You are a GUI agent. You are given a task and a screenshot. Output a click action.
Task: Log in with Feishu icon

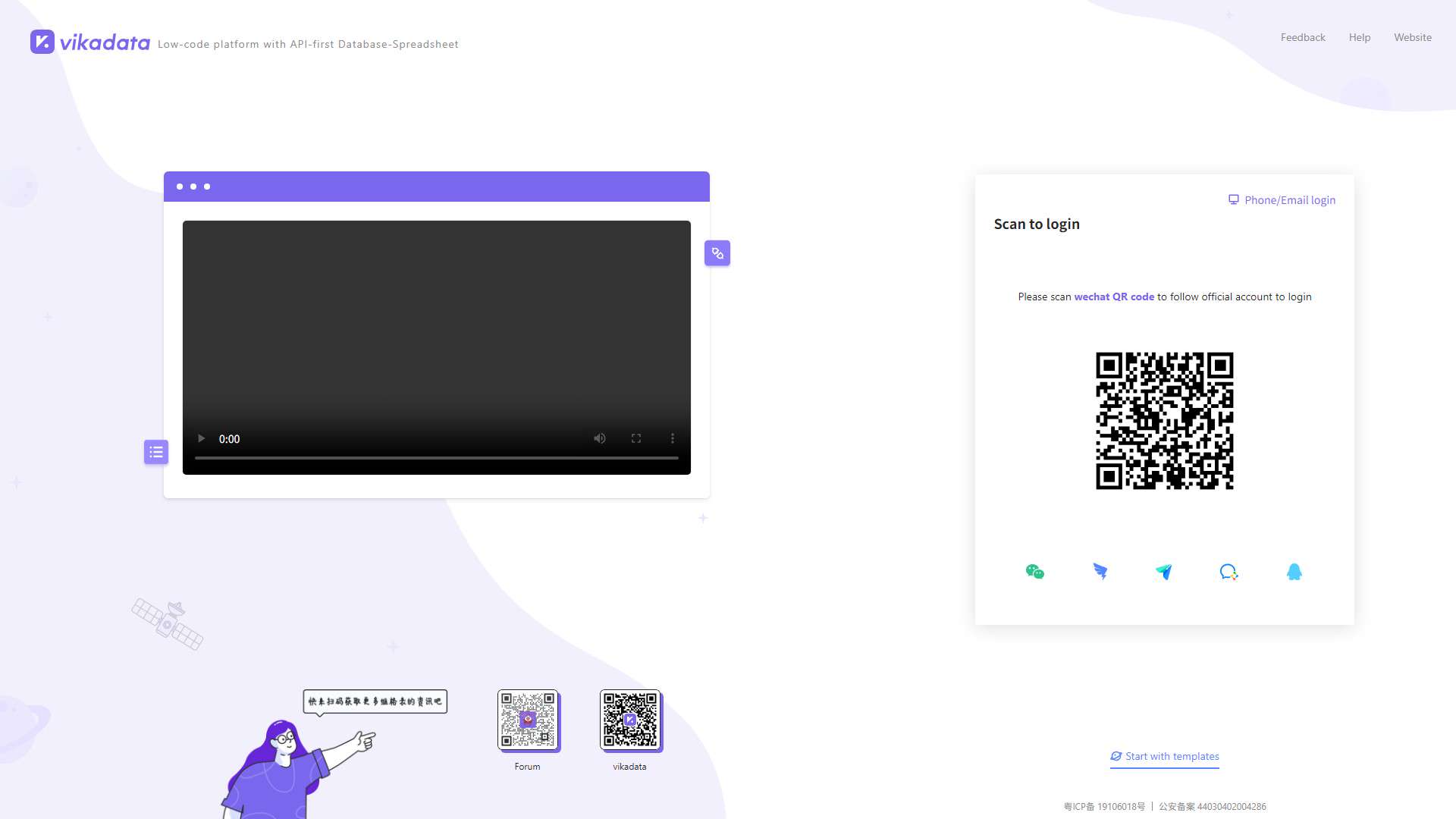1164,572
